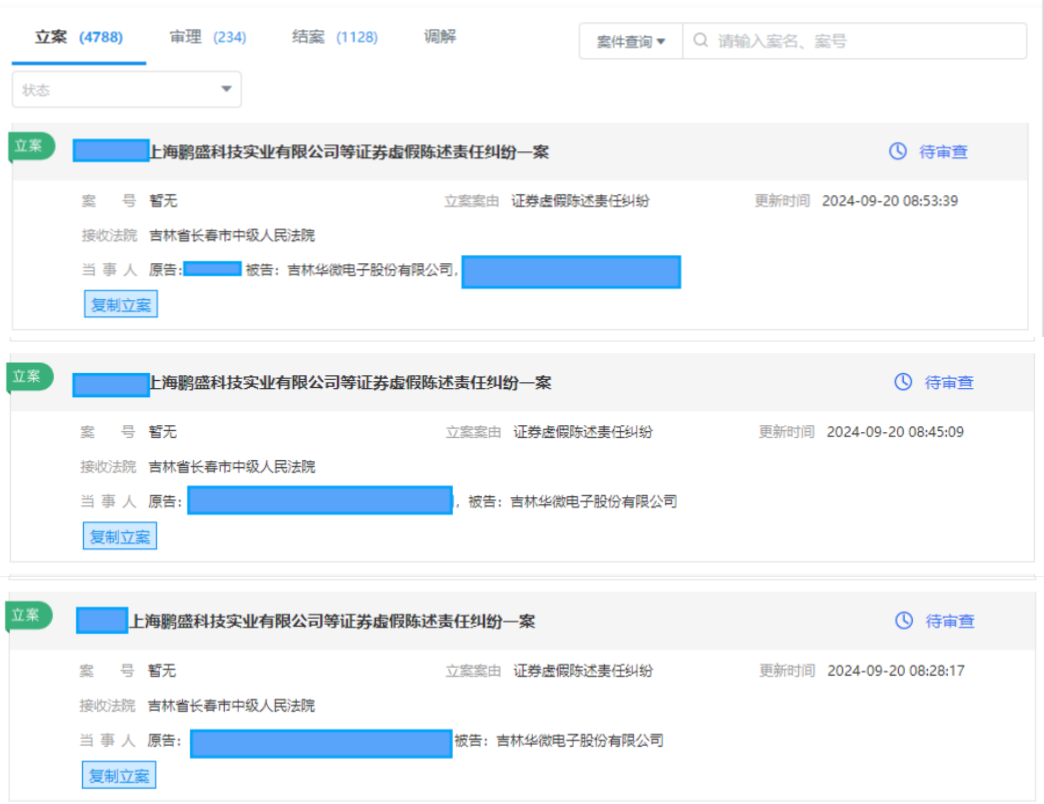Click 被告 吉林华微电子股份有限公司 in the 08:53:39 case
The width and height of the screenshot is (1044, 804).
pyautogui.click(x=350, y=270)
